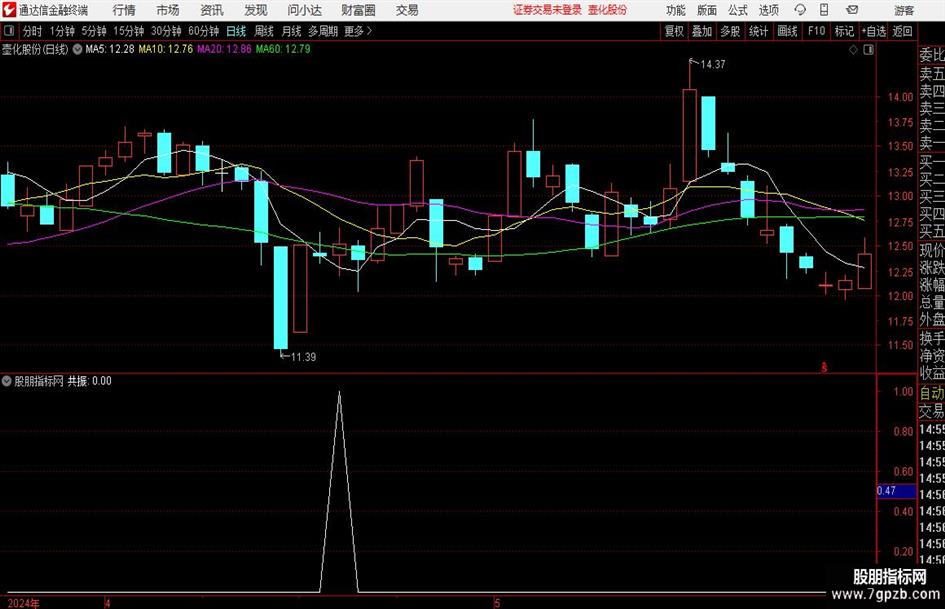
Task: Switch to 5分钟 period tab
Action: [93, 31]
